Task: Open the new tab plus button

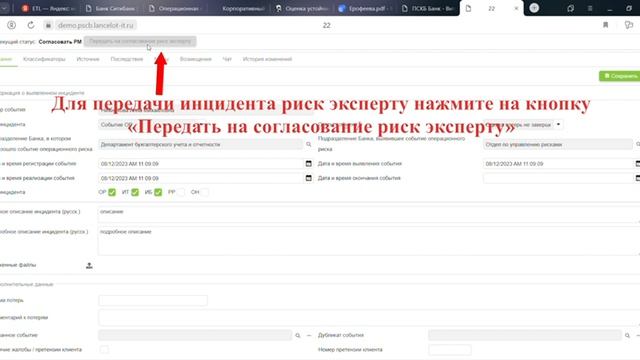Action: [x=534, y=8]
